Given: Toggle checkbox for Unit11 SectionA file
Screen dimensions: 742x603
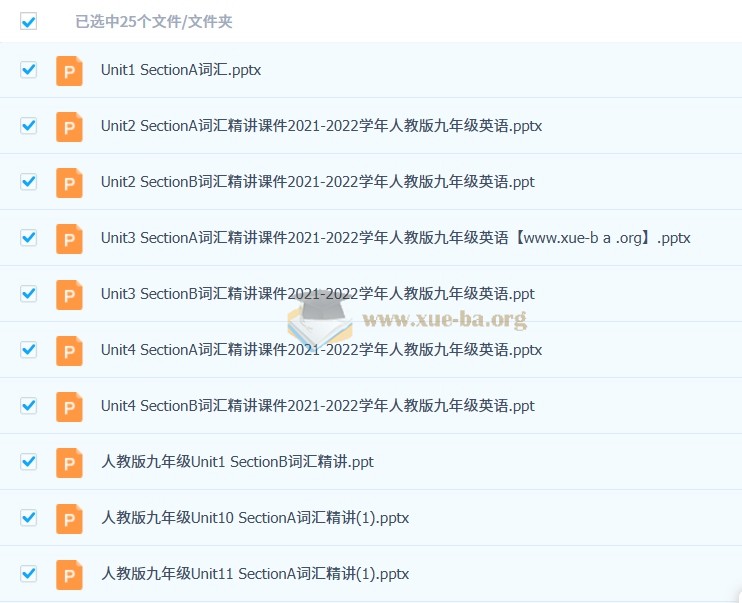Looking at the screenshot, I should tap(28, 573).
